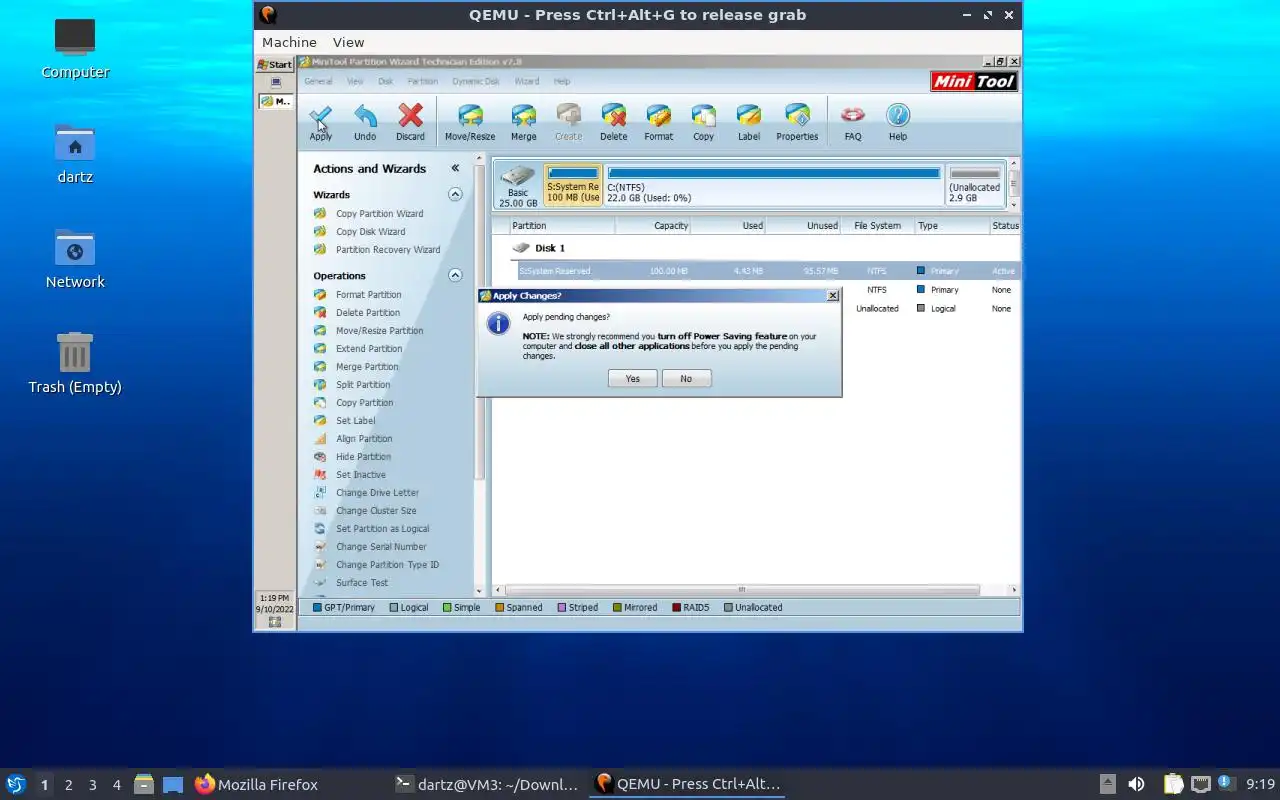Image resolution: width=1280 pixels, height=800 pixels.
Task: Switch to the dartz@VM3 terminal task
Action: (487, 785)
